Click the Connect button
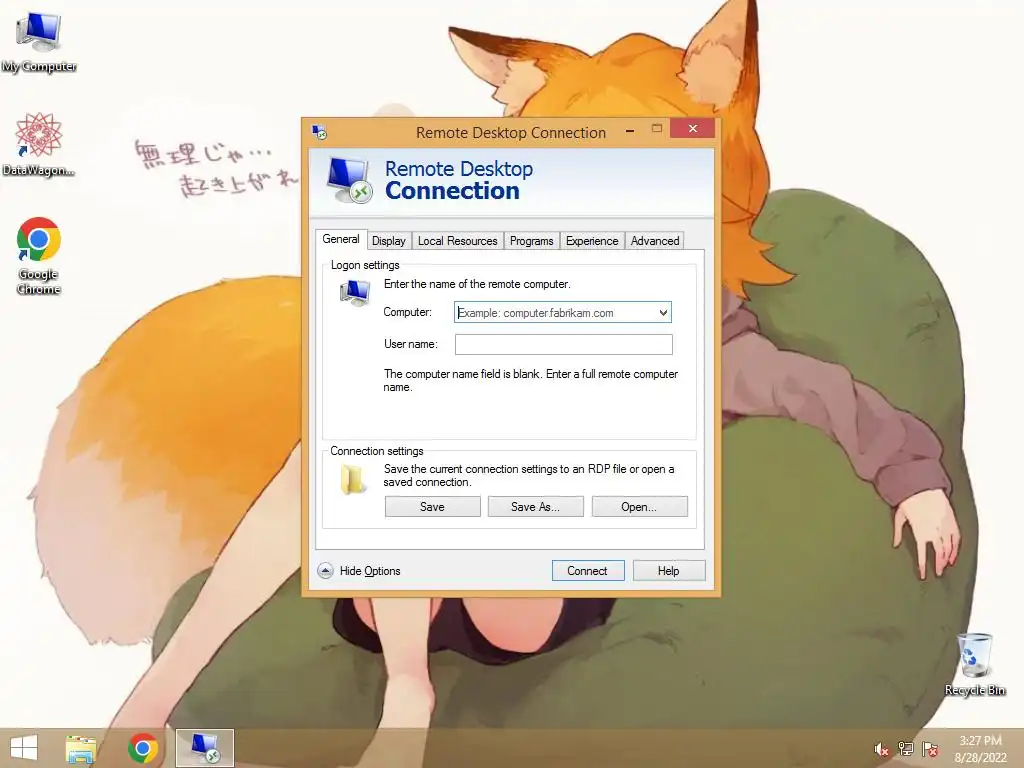 pyautogui.click(x=588, y=571)
